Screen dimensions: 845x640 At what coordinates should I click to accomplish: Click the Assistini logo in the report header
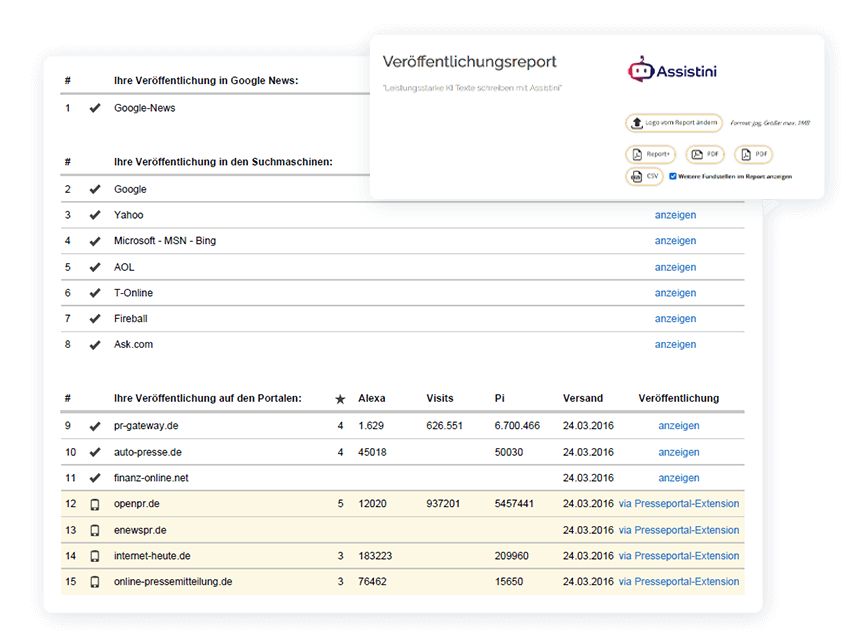(x=672, y=70)
